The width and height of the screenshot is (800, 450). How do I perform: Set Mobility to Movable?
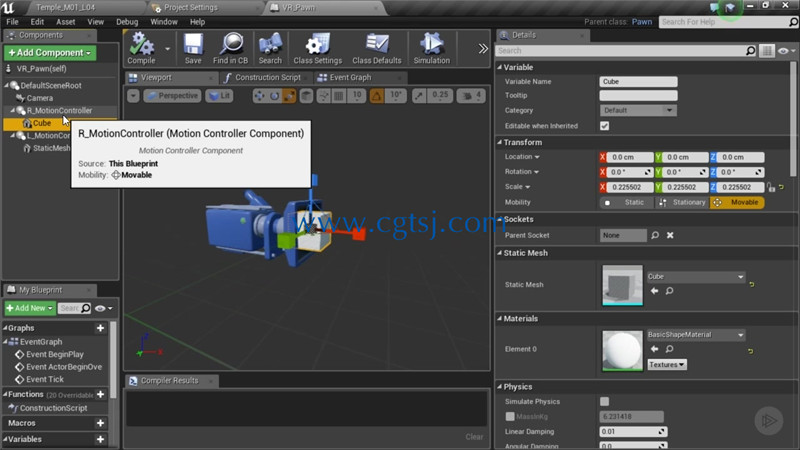(x=737, y=203)
